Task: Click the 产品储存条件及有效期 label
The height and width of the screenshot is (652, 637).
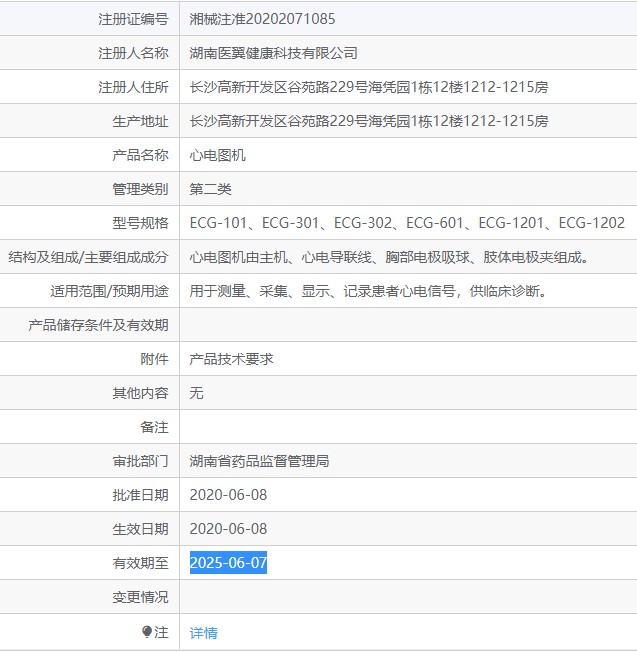Action: pos(98,325)
